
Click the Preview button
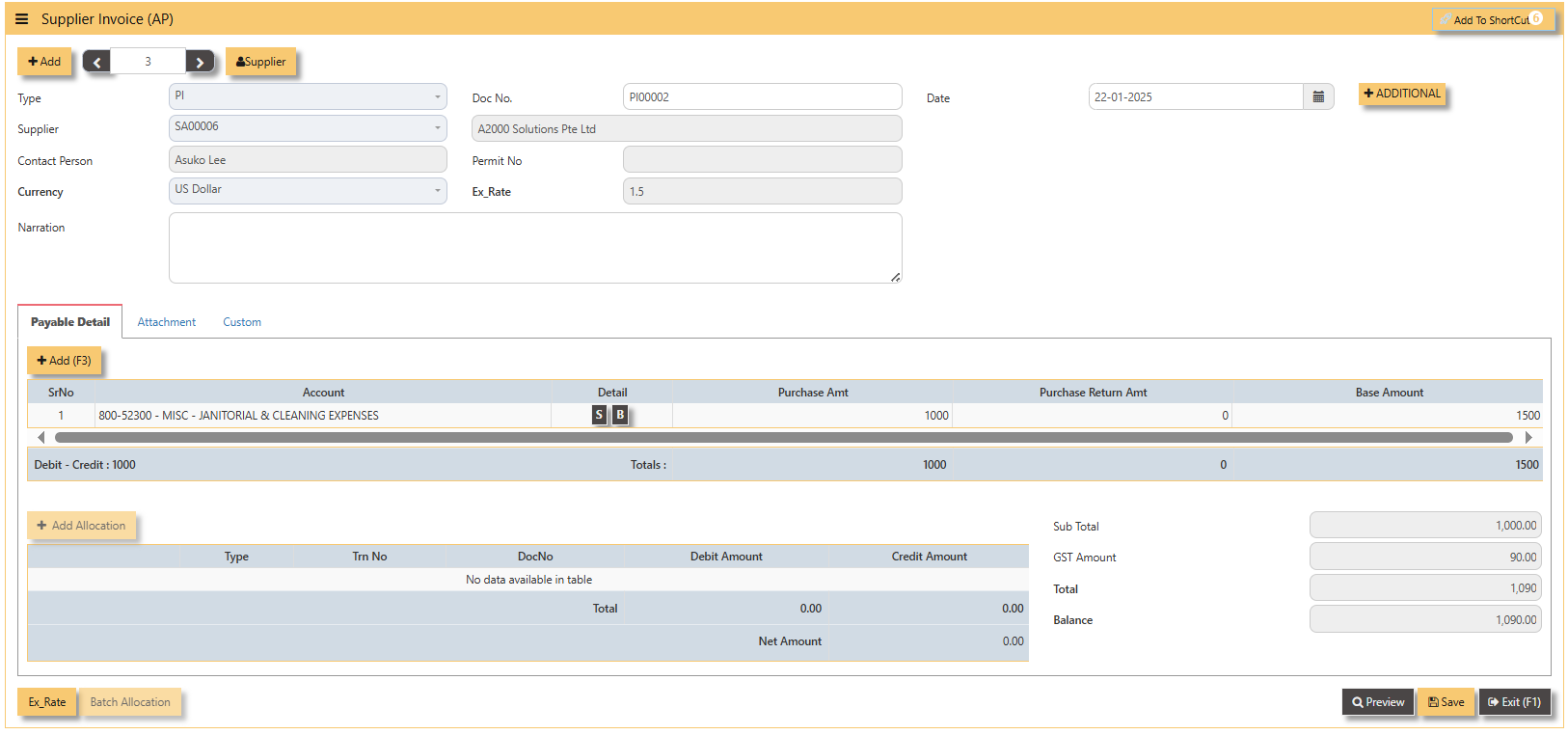[1378, 702]
